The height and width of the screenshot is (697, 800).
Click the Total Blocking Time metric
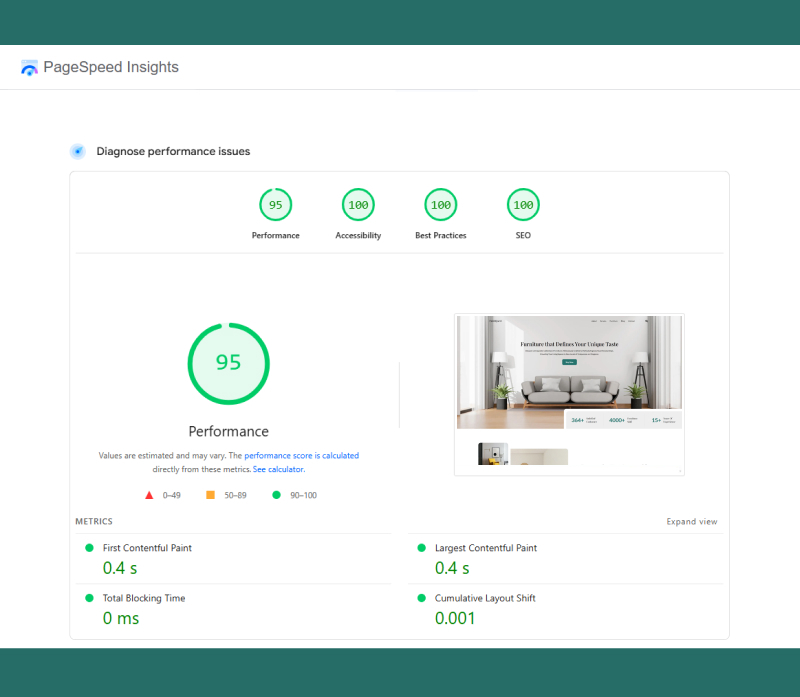coord(144,598)
